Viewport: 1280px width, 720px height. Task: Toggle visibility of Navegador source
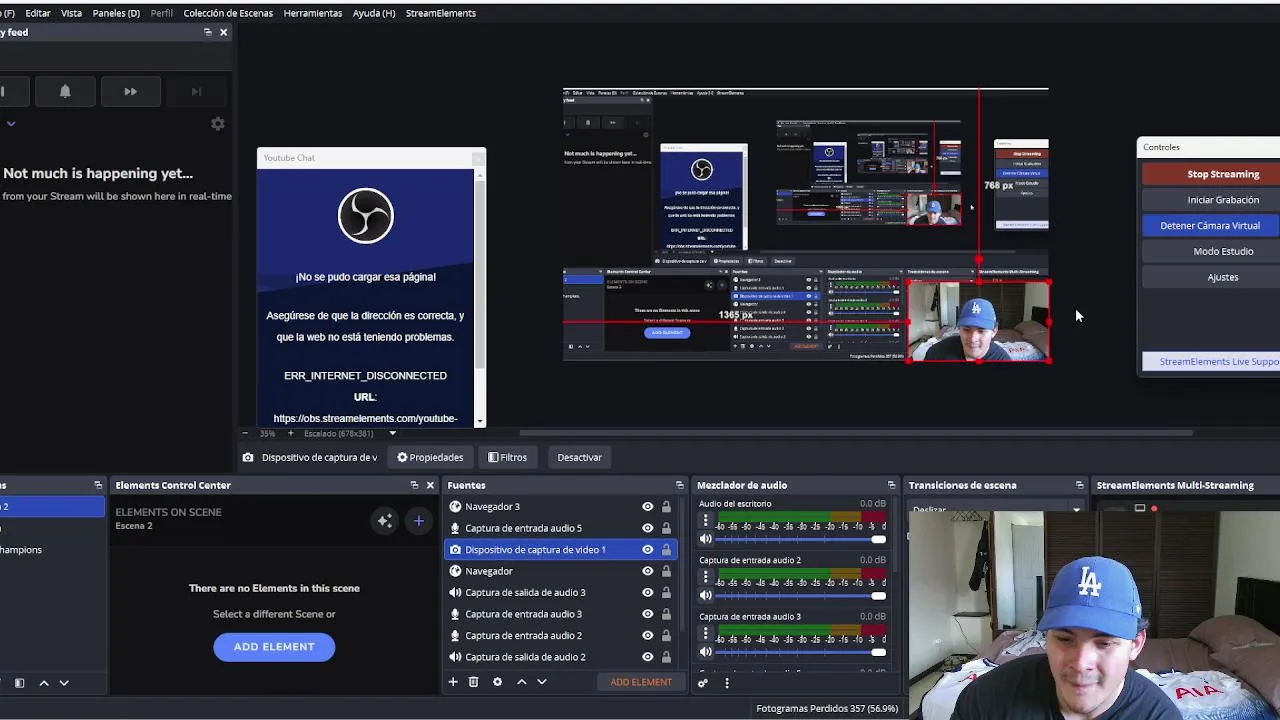point(648,571)
